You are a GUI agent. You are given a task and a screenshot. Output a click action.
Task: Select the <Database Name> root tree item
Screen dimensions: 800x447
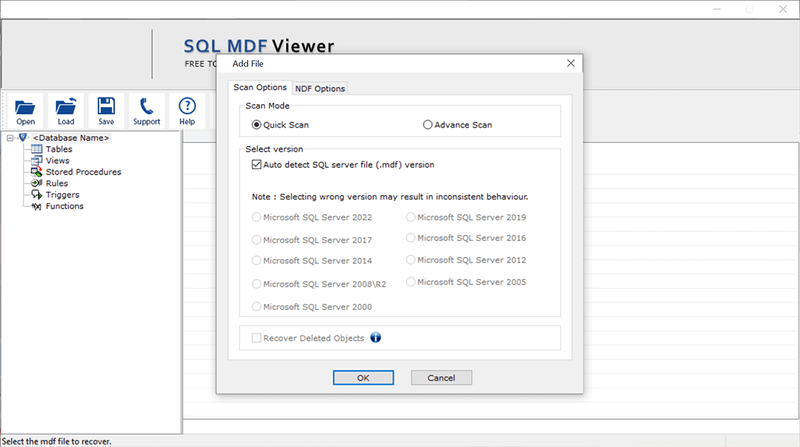click(71, 138)
